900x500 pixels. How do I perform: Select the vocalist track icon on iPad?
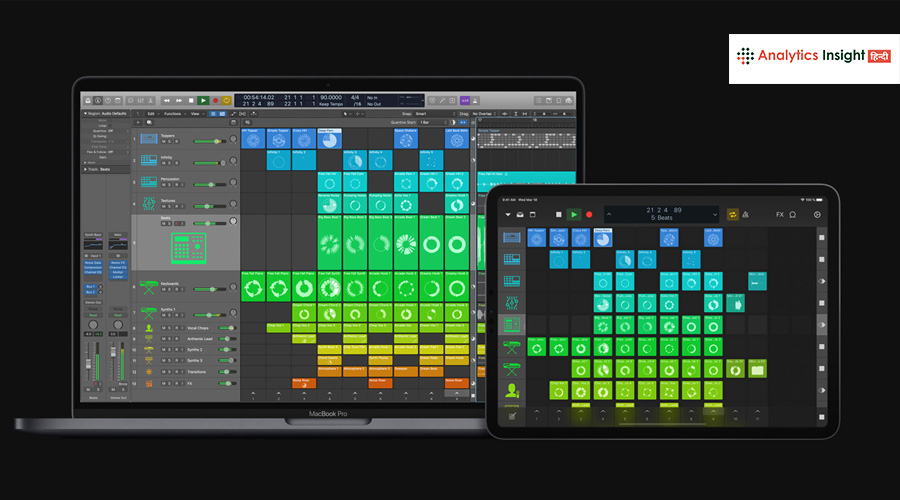511,391
